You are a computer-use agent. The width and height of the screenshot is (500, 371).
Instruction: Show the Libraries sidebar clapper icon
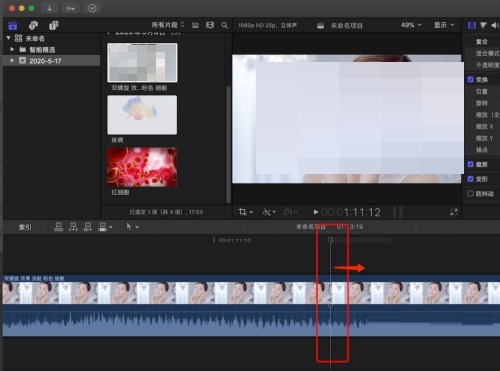13,25
